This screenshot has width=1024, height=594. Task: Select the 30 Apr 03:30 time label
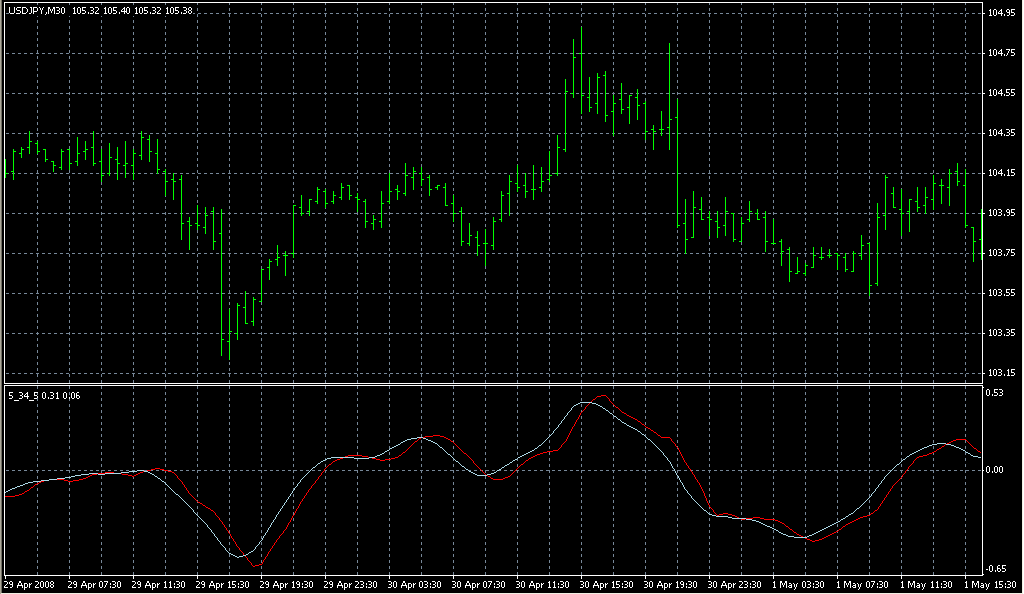[417, 583]
